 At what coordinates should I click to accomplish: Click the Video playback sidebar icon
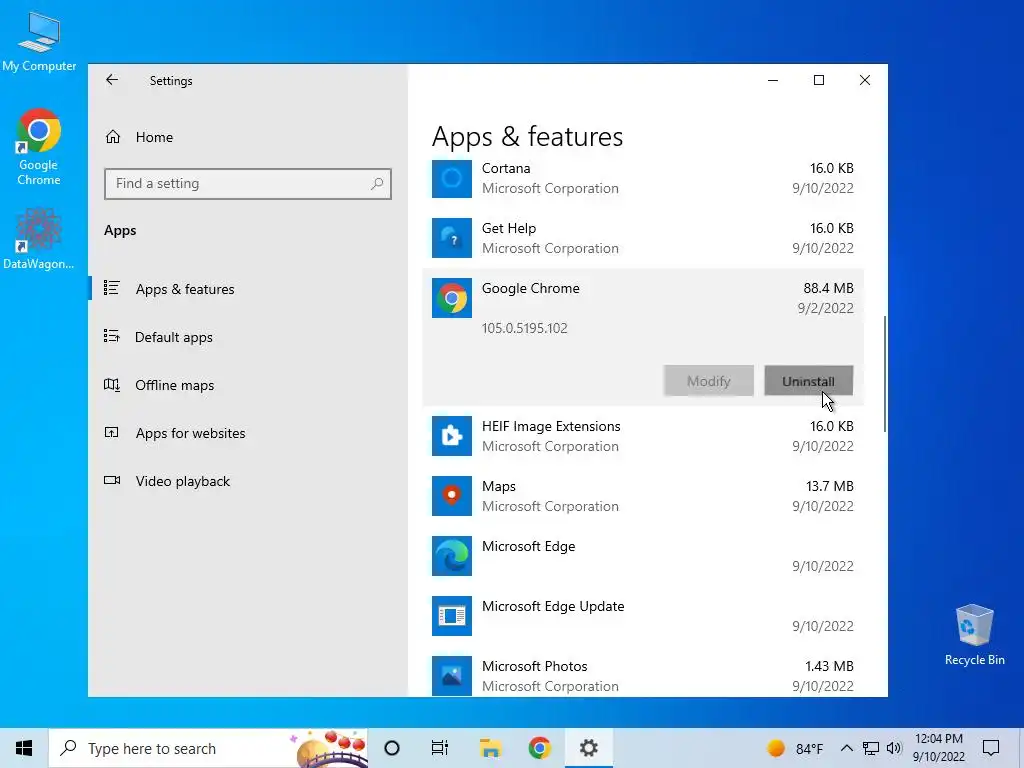112,481
